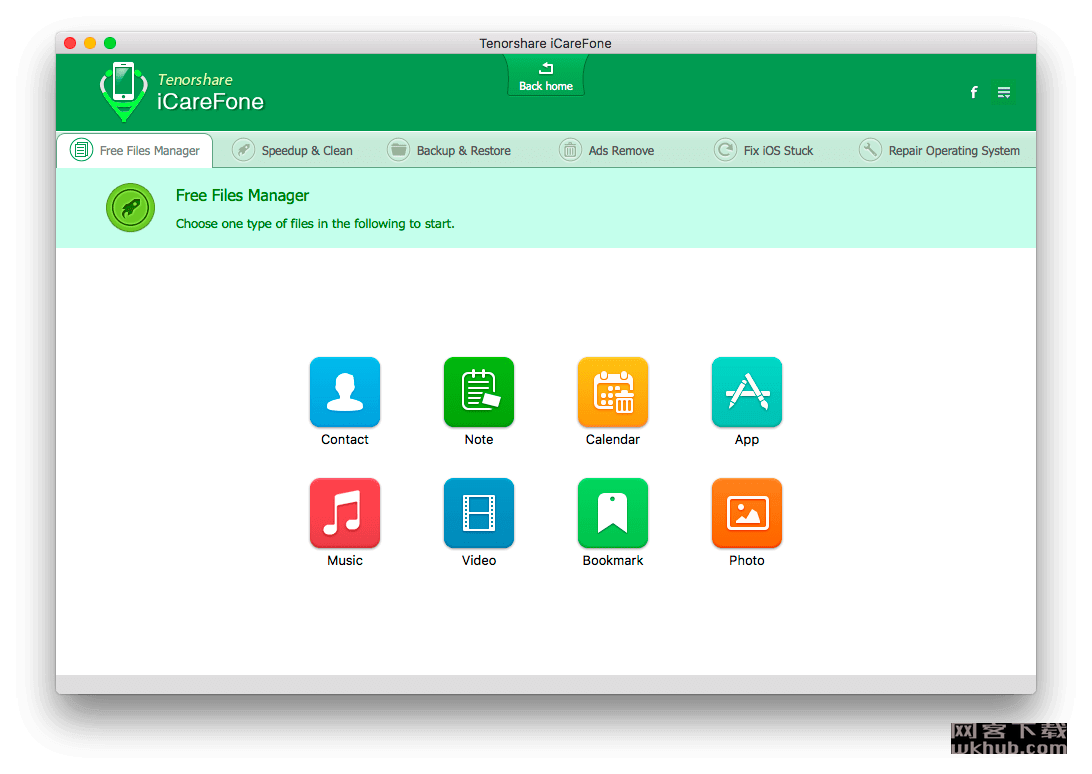This screenshot has width=1092, height=774.
Task: Select the Music file type icon
Action: [345, 513]
